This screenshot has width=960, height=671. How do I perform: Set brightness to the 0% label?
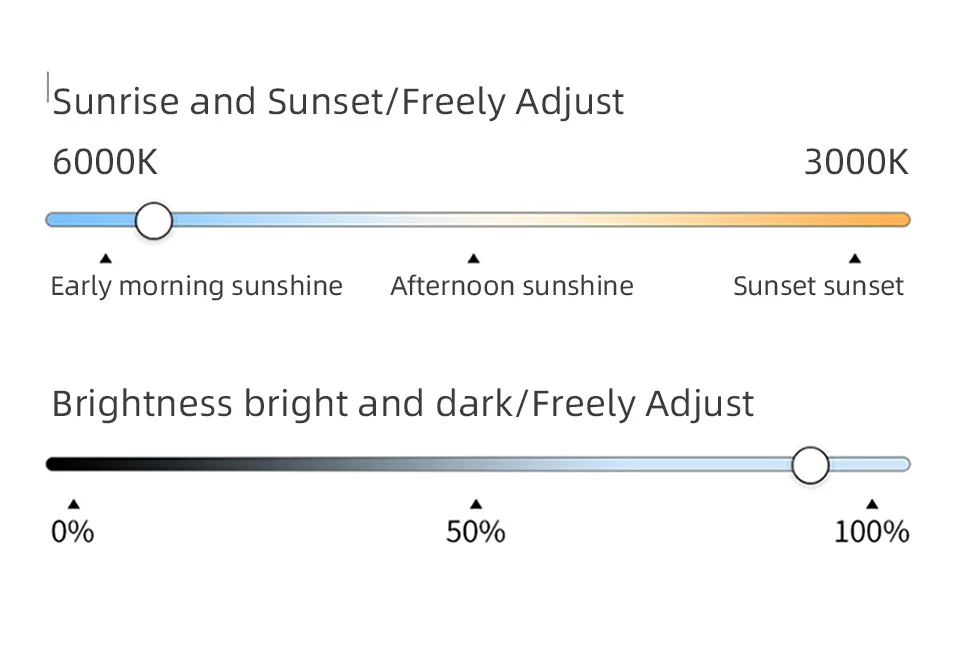click(x=73, y=532)
